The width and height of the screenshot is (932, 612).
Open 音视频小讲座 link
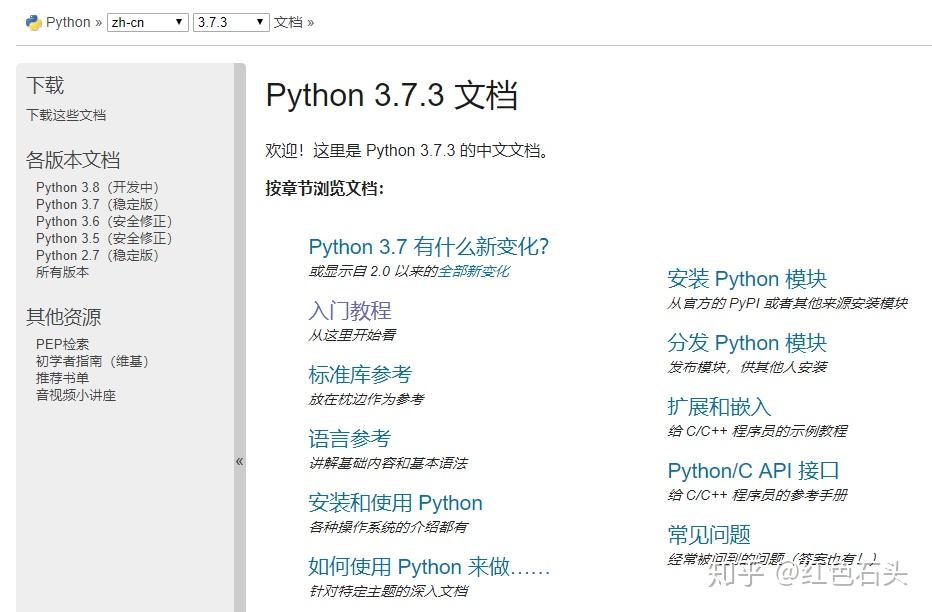pyautogui.click(x=76, y=394)
